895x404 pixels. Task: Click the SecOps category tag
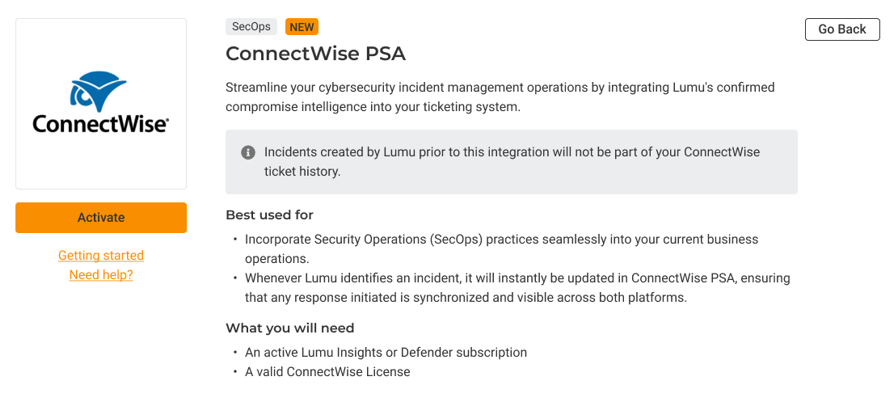pyautogui.click(x=251, y=27)
